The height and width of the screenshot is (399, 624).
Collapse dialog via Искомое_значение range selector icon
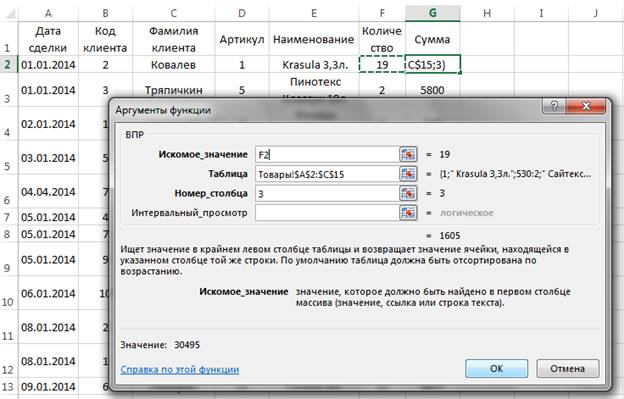[x=408, y=154]
